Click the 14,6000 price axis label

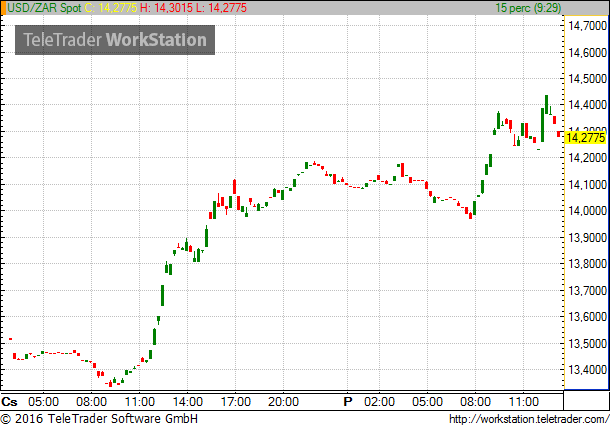(587, 52)
